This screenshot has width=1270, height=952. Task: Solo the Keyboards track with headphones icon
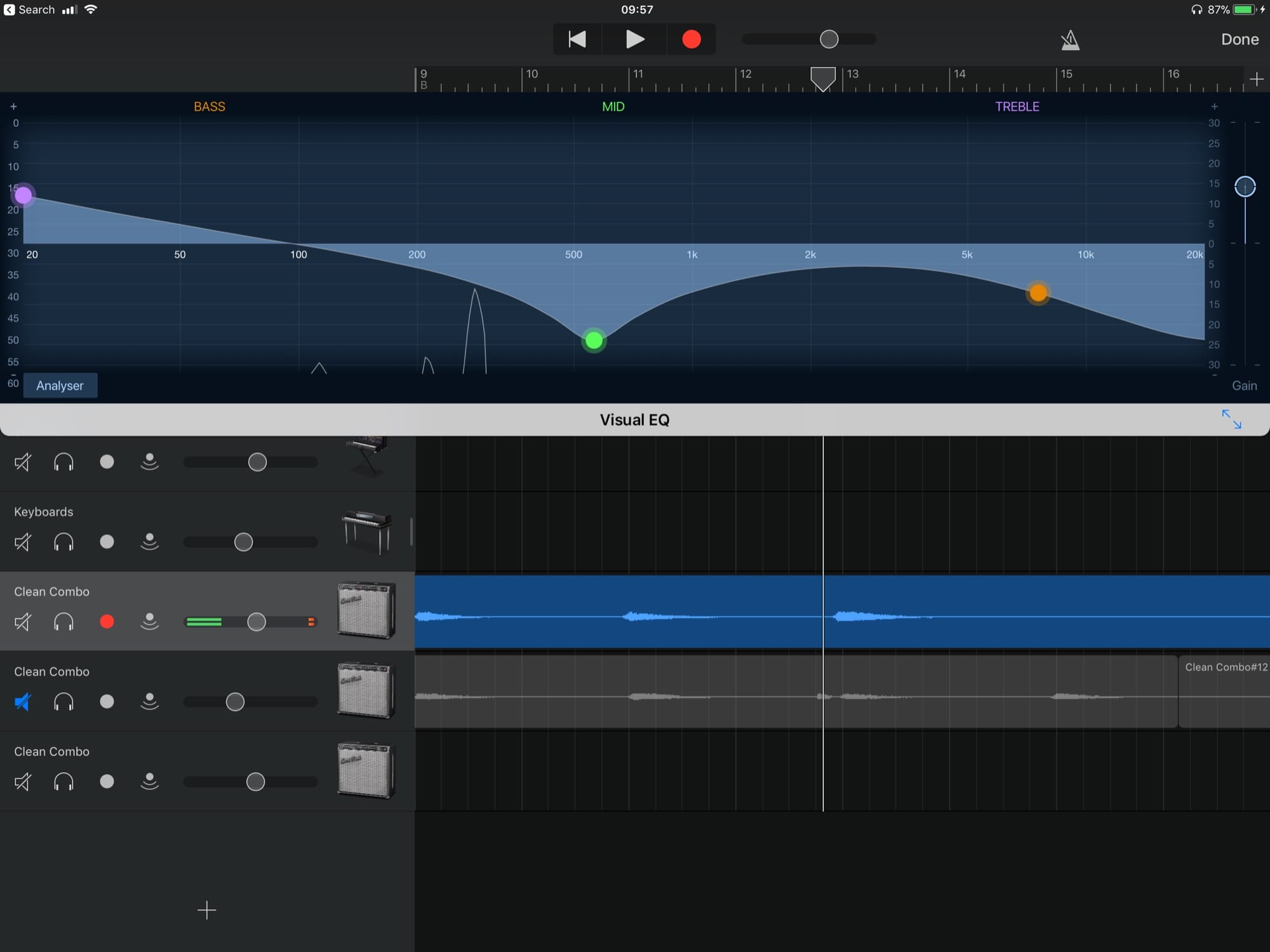pos(63,542)
